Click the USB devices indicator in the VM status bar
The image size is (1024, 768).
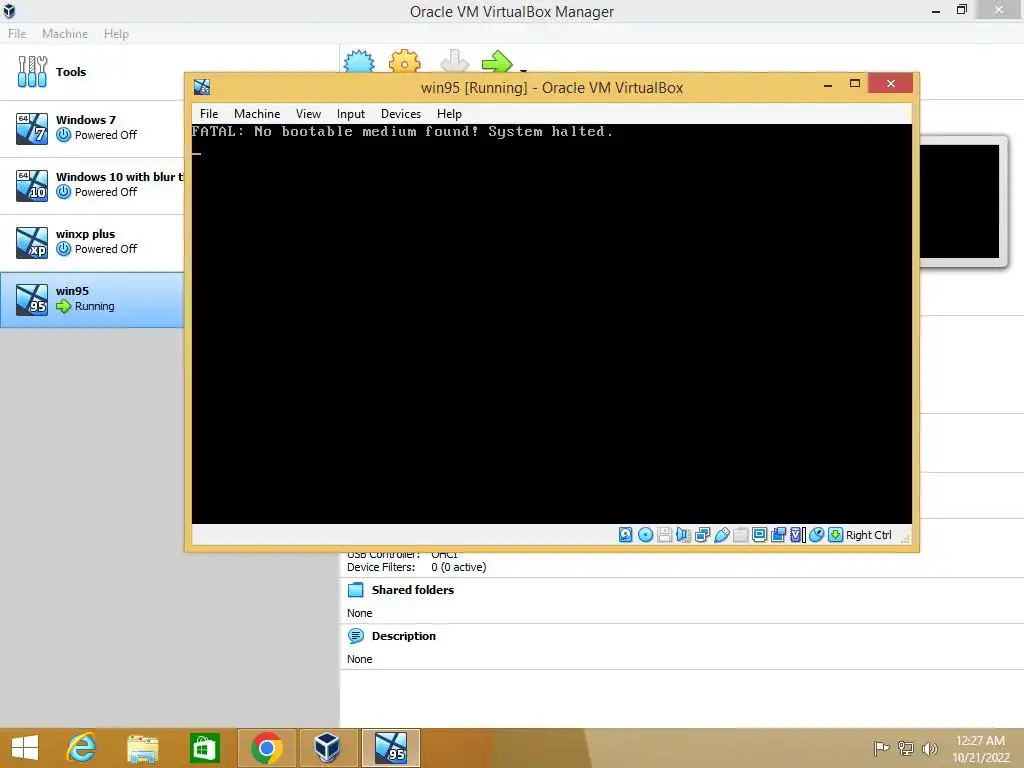[722, 535]
